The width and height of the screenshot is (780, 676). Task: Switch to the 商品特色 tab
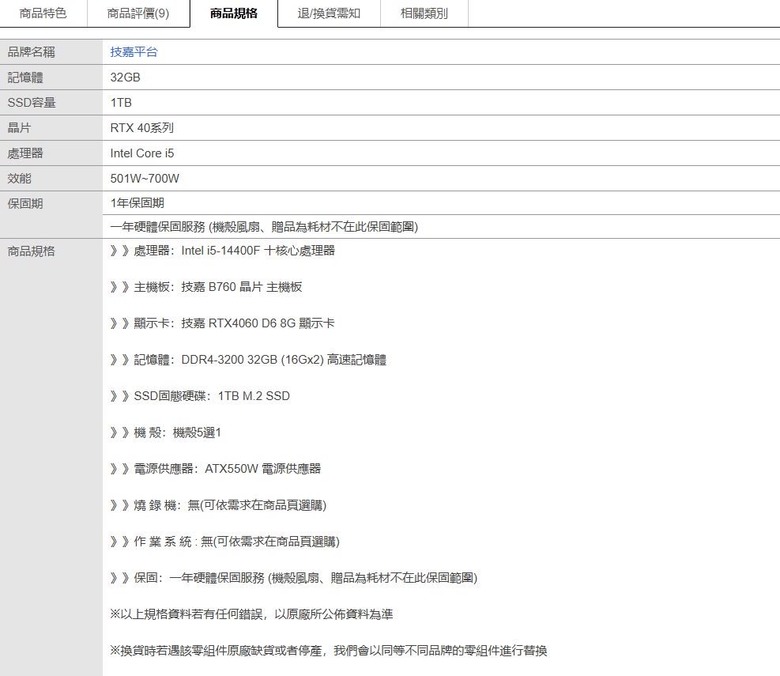(43, 13)
